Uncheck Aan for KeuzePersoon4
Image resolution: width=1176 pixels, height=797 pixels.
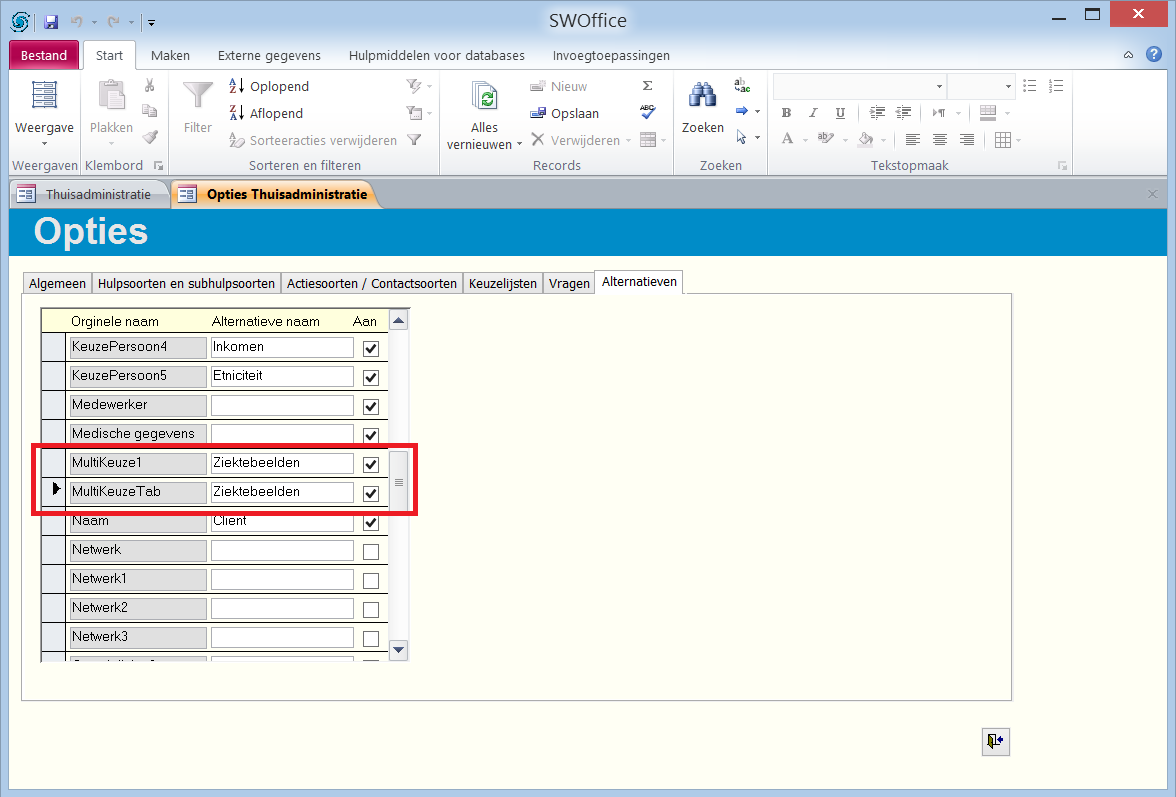pyautogui.click(x=370, y=349)
